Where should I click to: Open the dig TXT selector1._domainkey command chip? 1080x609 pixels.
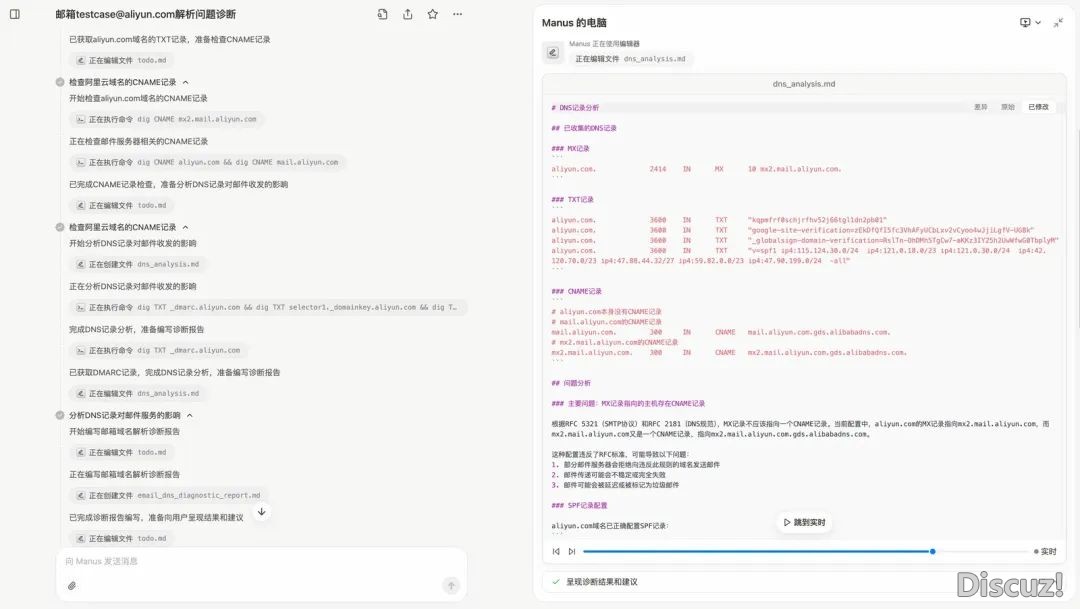coord(267,307)
